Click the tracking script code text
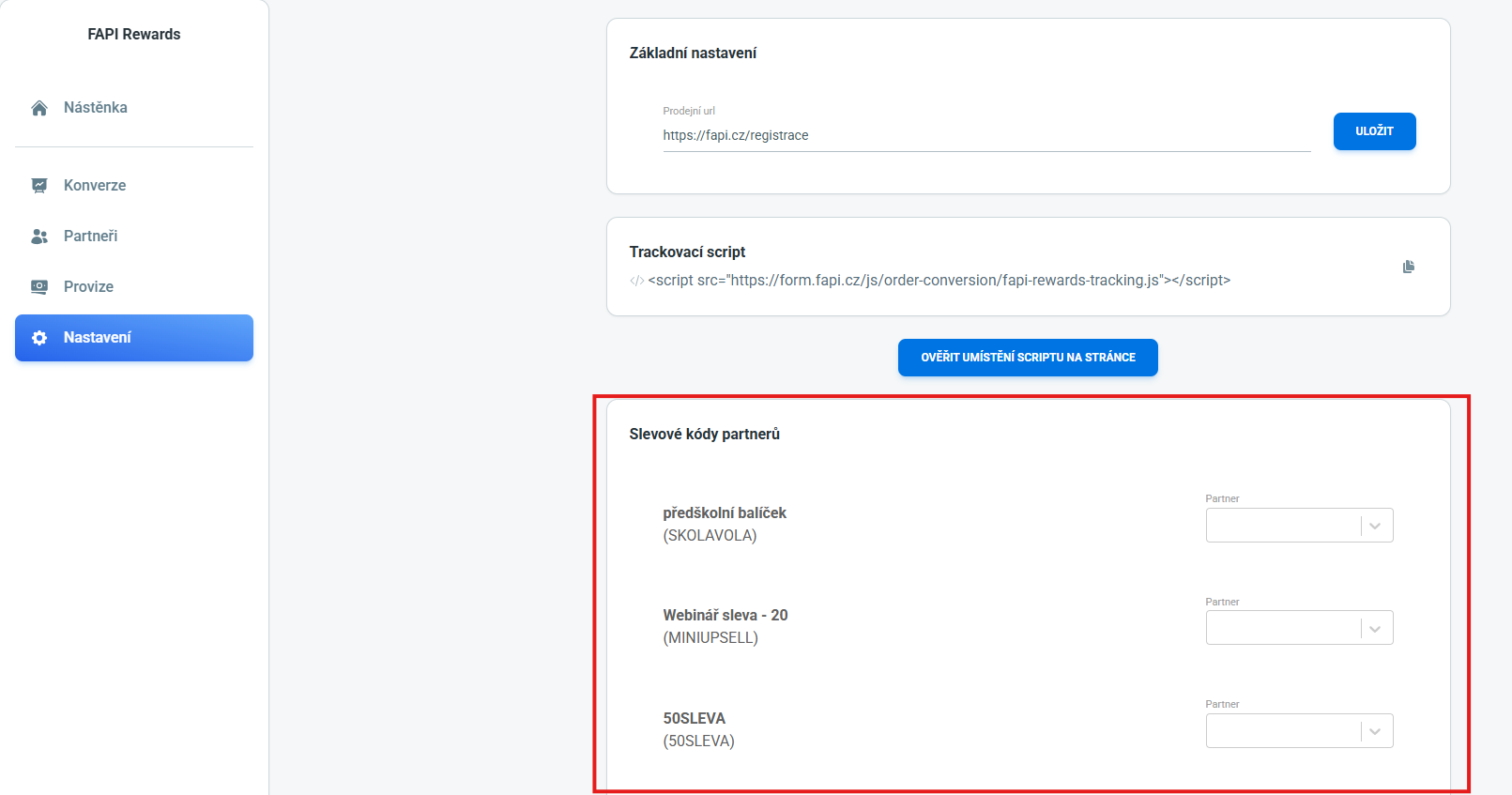 [939, 281]
